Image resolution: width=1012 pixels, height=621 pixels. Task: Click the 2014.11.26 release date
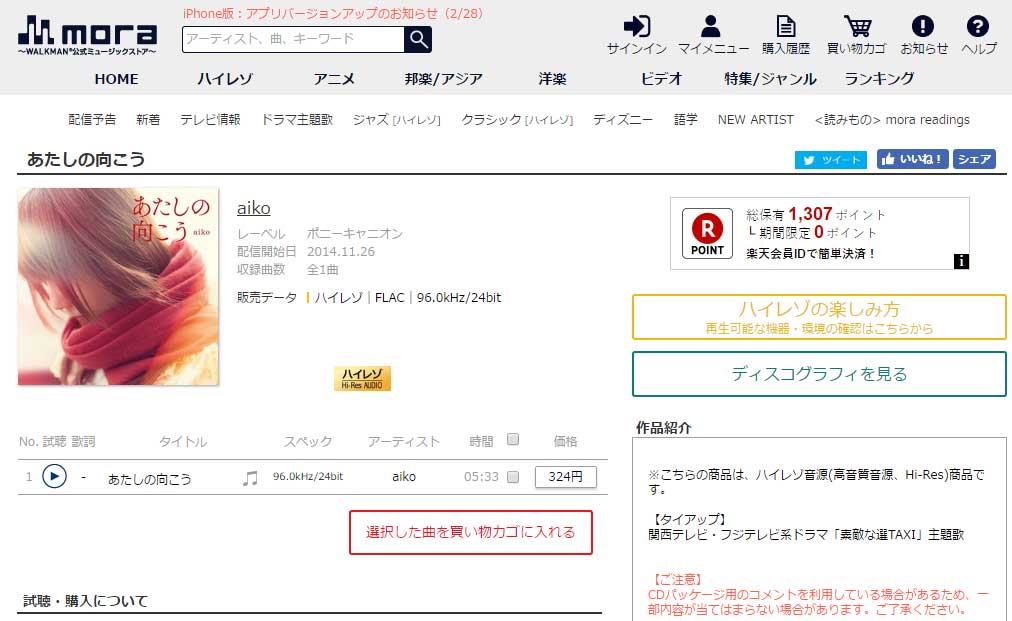[341, 251]
